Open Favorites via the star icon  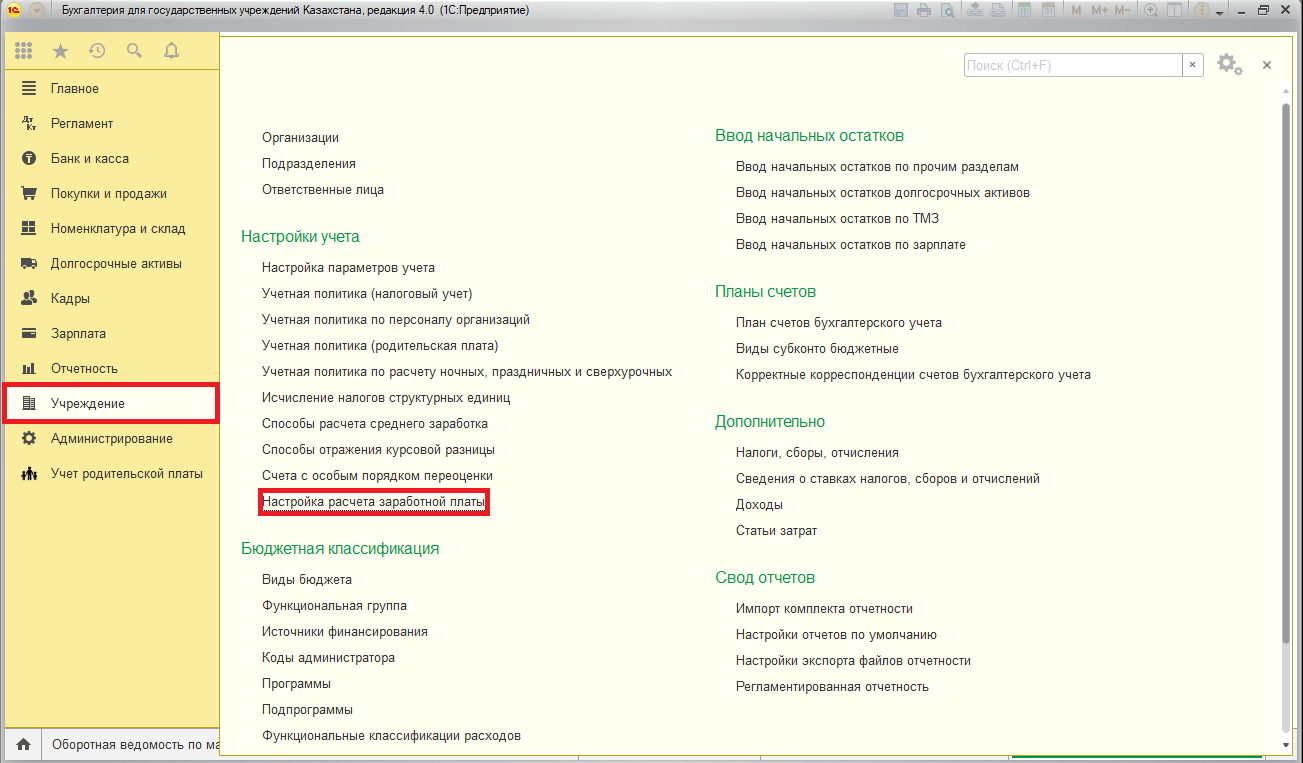(60, 50)
